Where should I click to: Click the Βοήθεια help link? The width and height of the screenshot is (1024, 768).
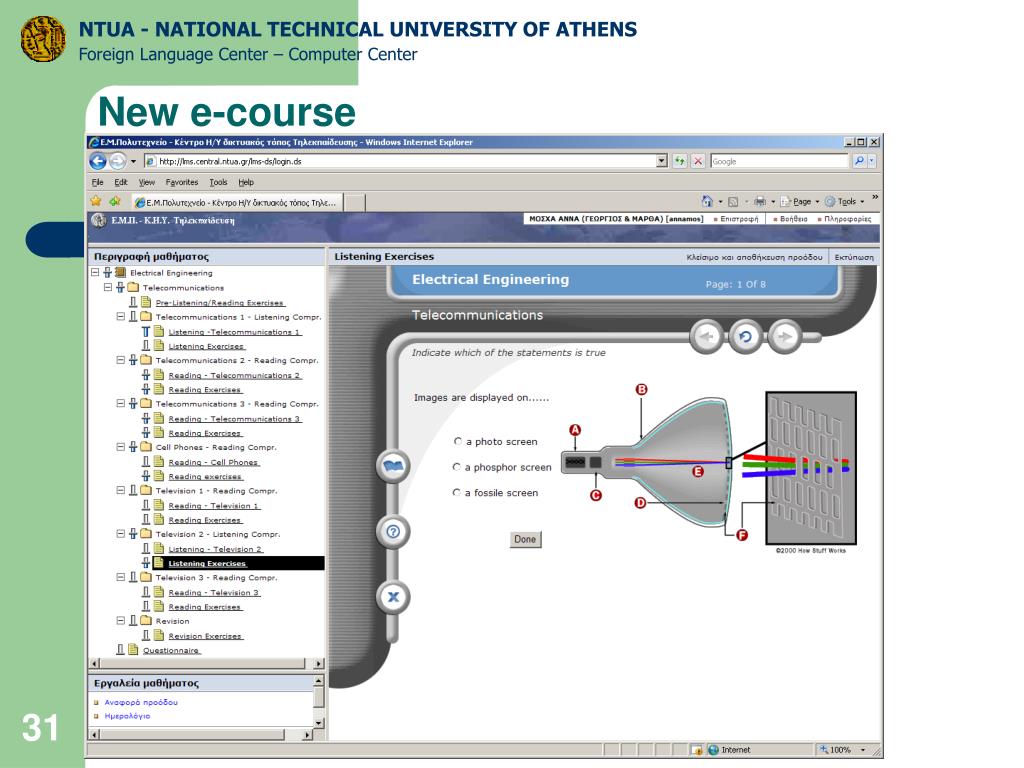pyautogui.click(x=793, y=219)
